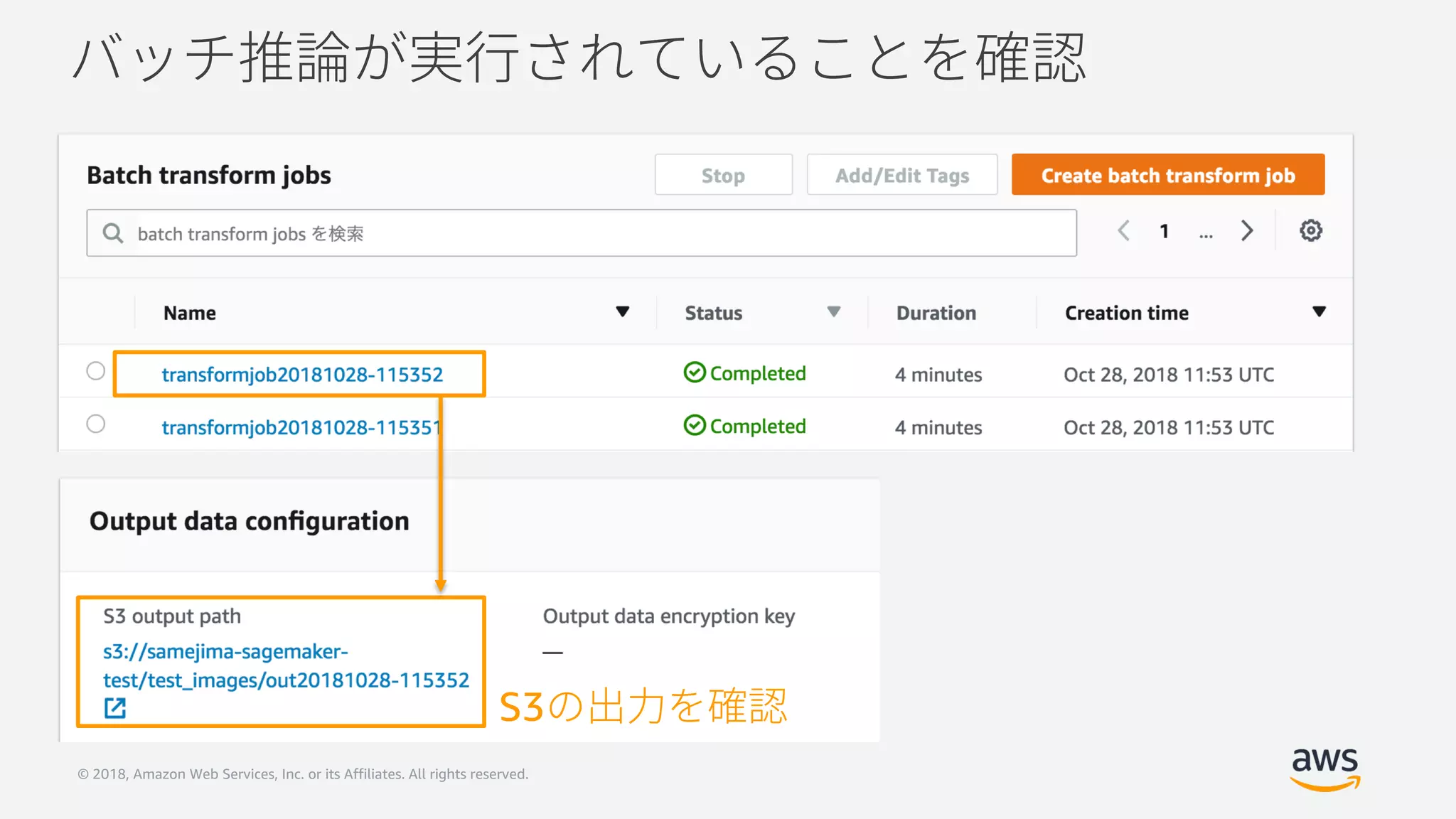Screen dimensions: 1456x819
Task: Select radio button for transformjob20181028-115351
Action: [x=95, y=424]
